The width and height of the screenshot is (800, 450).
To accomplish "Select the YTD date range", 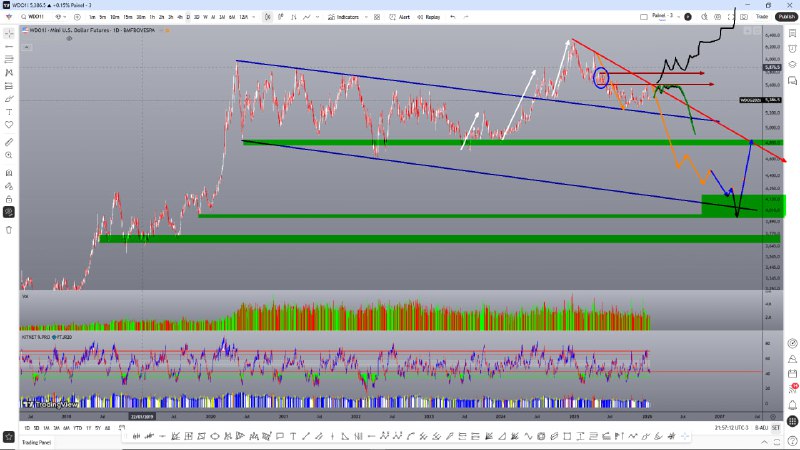I will click(78, 428).
